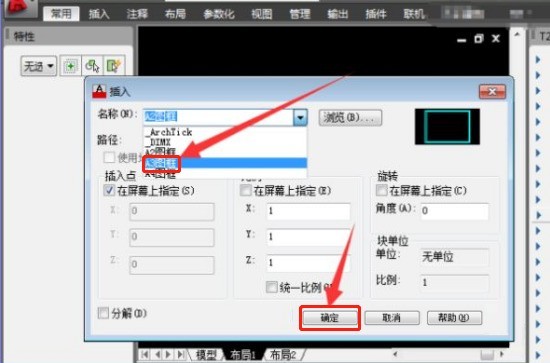
Task: Open the 无选 selection dropdown
Action: pos(39,66)
